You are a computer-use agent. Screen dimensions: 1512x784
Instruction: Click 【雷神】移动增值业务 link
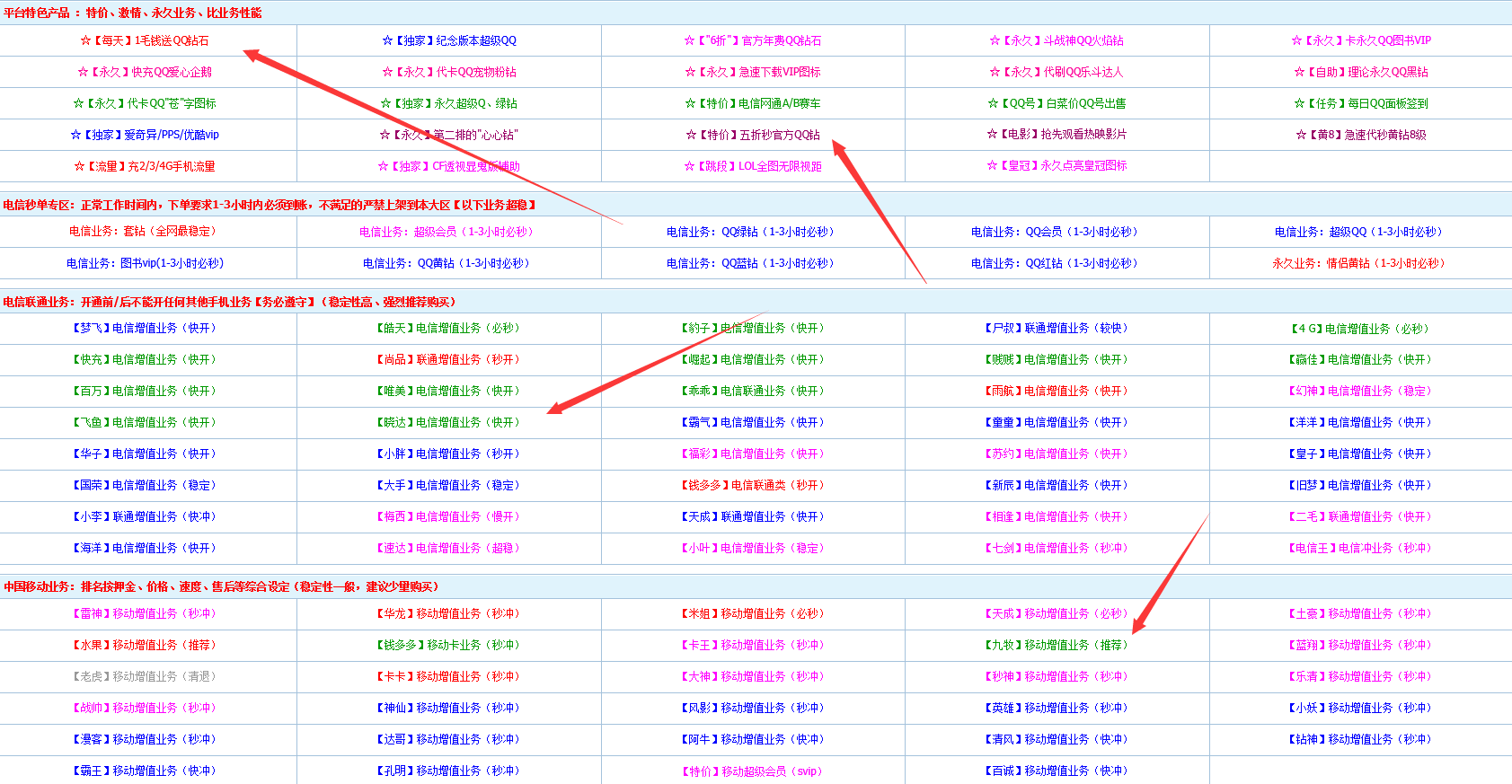coord(145,613)
